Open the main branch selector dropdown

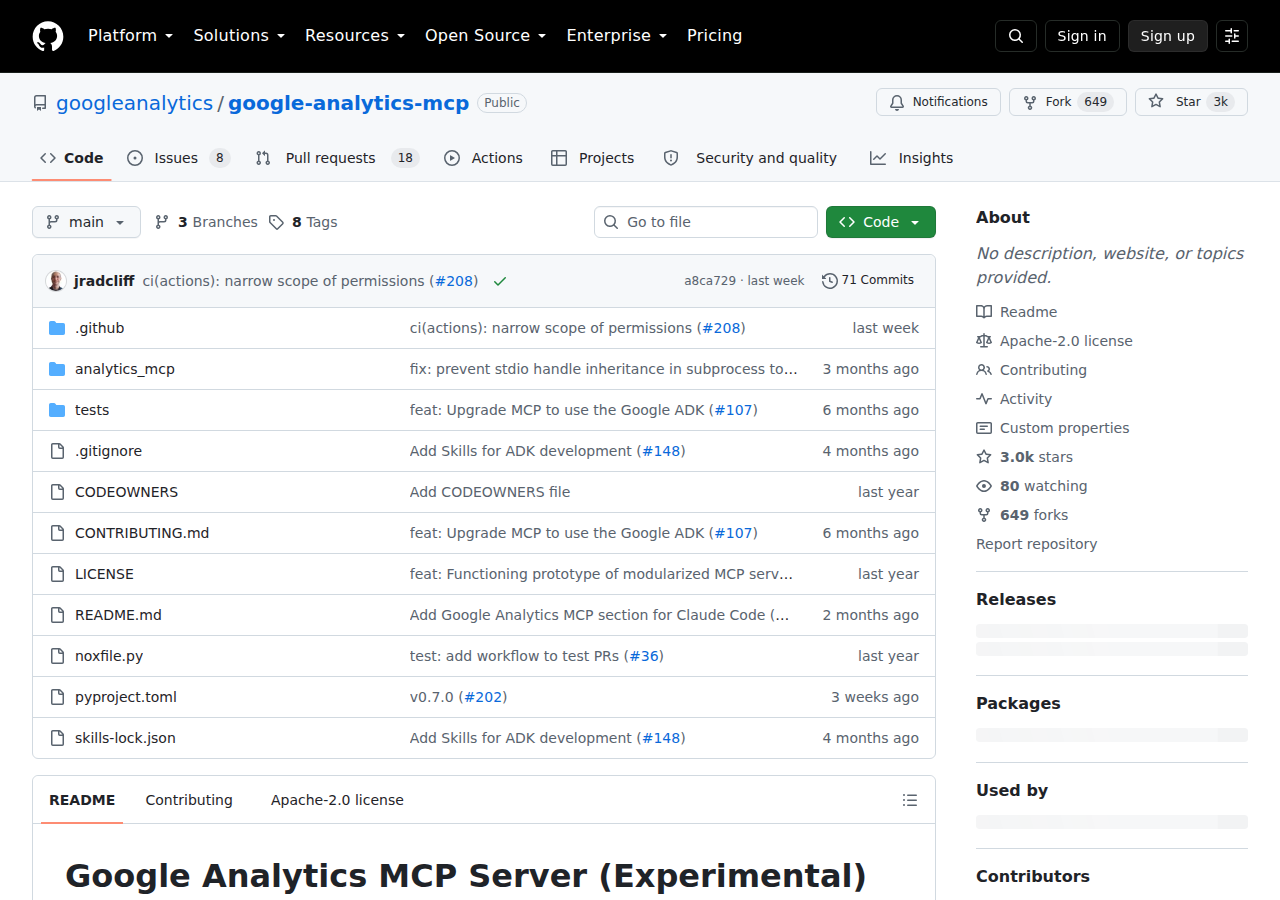(x=86, y=222)
